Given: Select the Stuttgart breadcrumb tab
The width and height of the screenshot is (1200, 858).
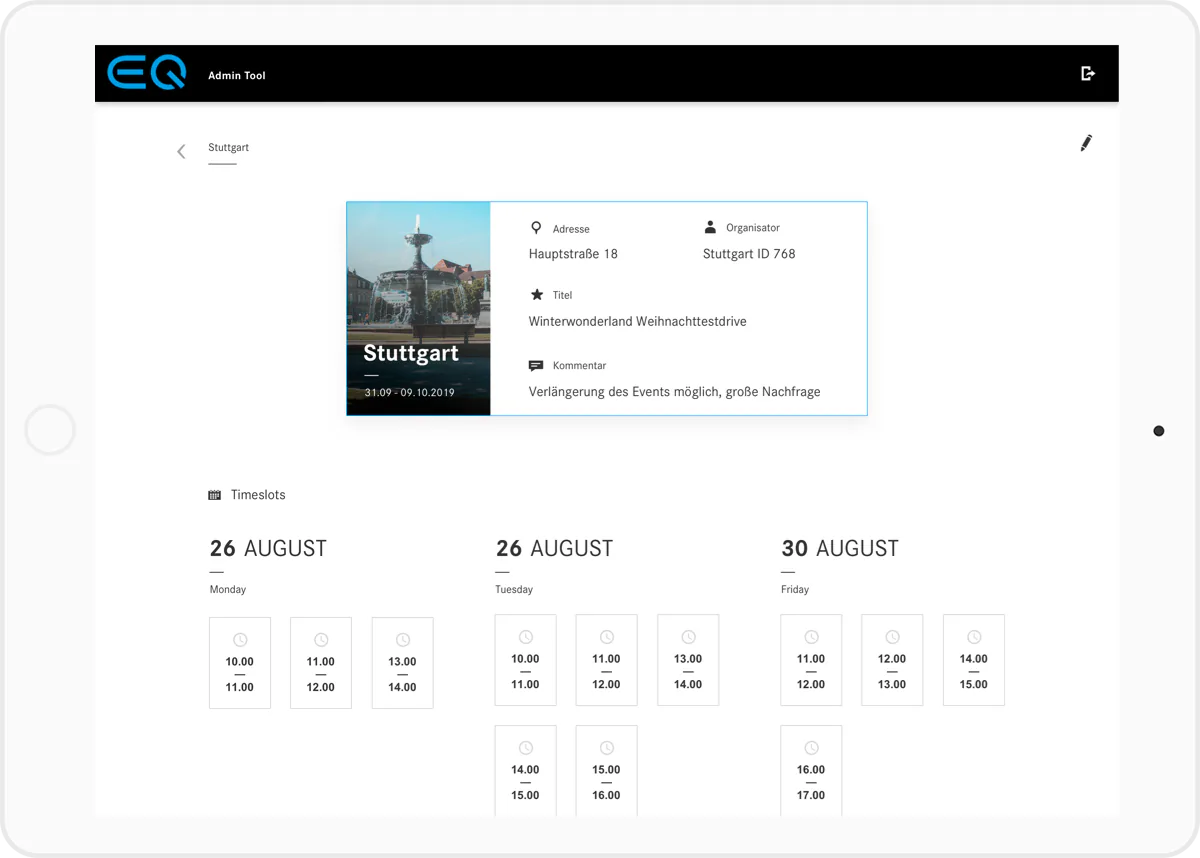Looking at the screenshot, I should 228,147.
